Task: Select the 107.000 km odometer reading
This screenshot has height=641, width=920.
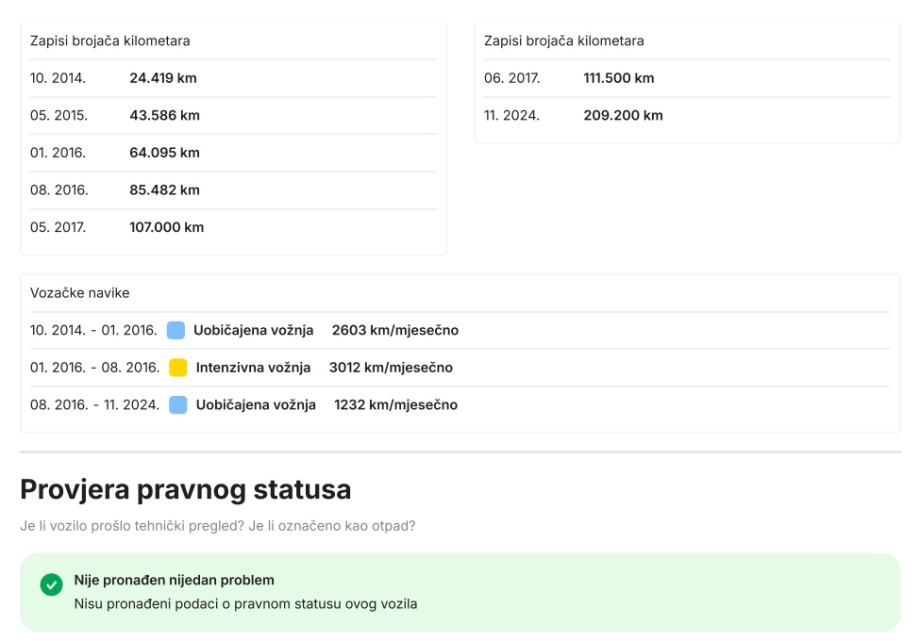Action: point(166,227)
